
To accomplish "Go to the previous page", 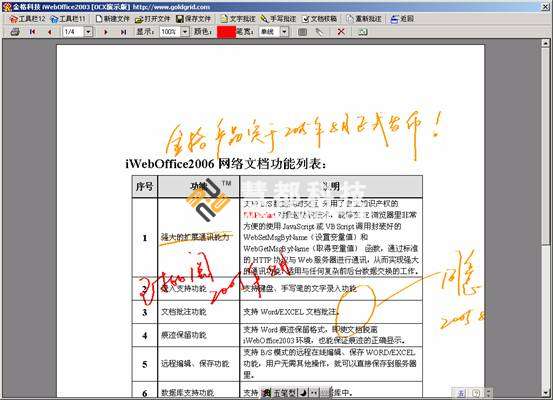I will click(x=50, y=32).
